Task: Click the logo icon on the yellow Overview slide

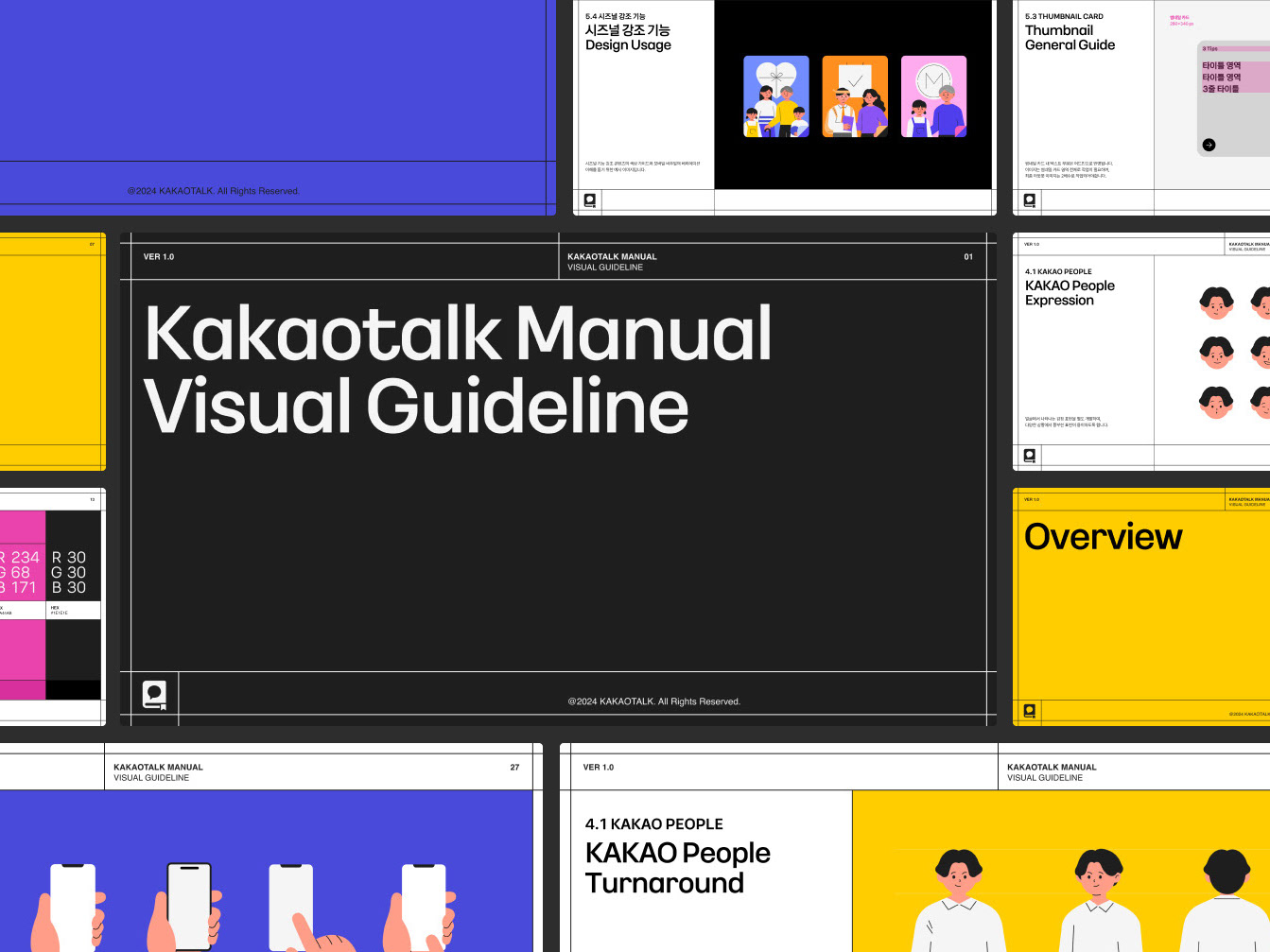Action: [1030, 711]
